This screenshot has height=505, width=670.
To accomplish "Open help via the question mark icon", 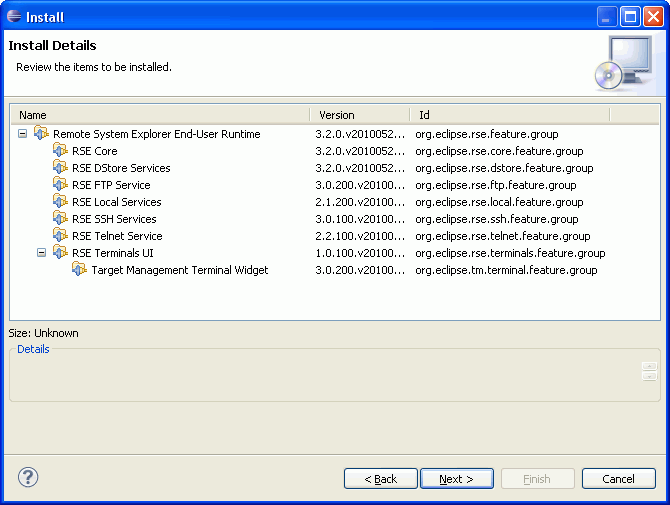I will tap(28, 477).
